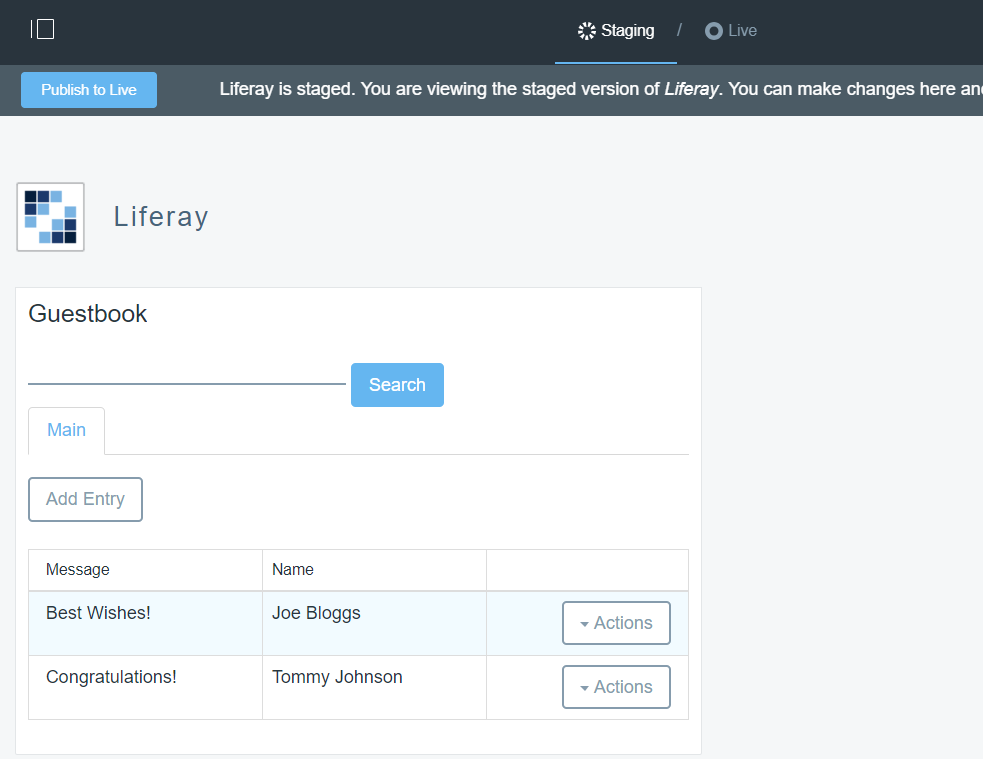Image resolution: width=983 pixels, height=759 pixels.
Task: Click the Live circle icon
Action: coord(713,31)
